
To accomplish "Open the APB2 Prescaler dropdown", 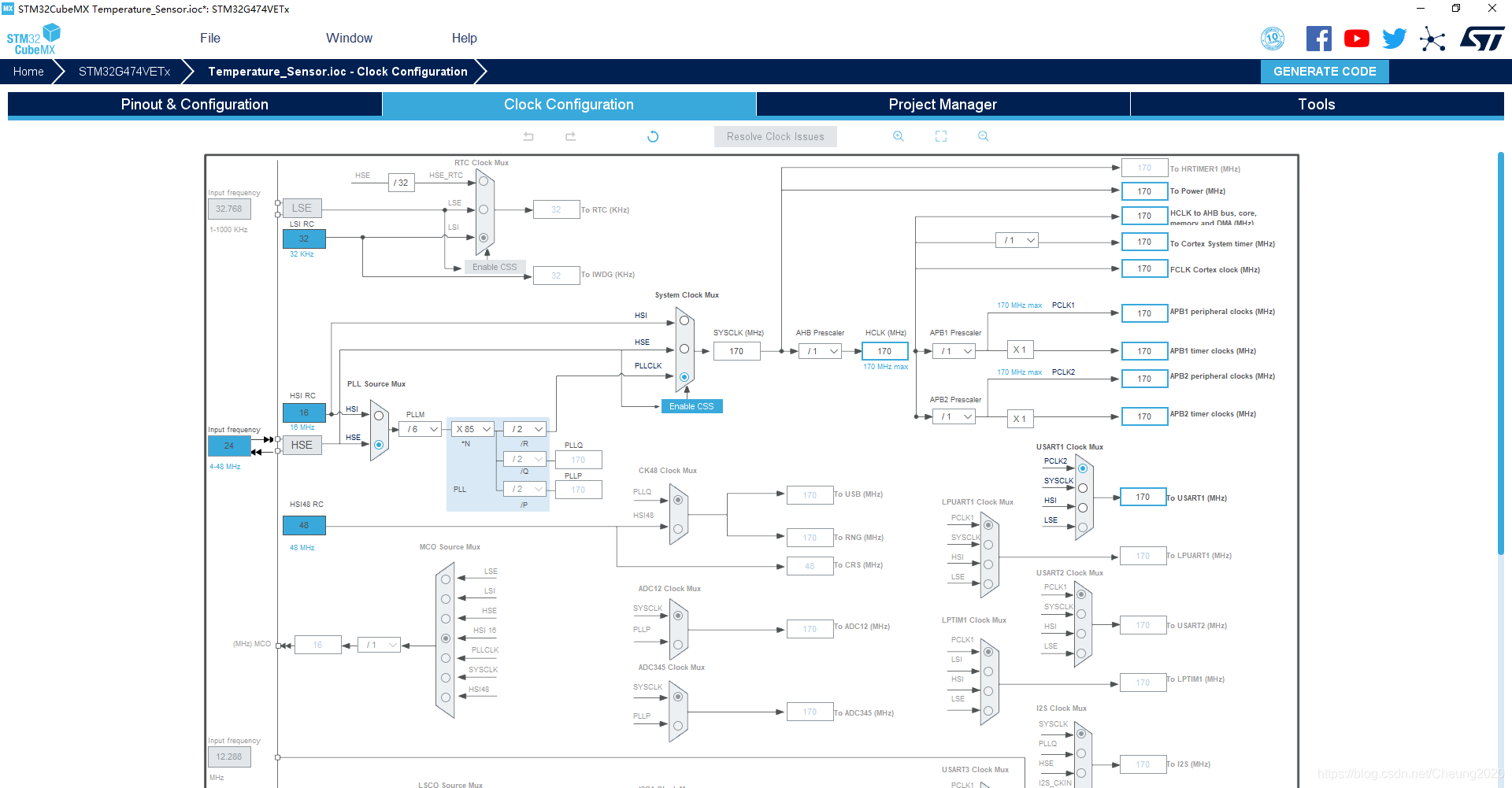I will coord(954,416).
